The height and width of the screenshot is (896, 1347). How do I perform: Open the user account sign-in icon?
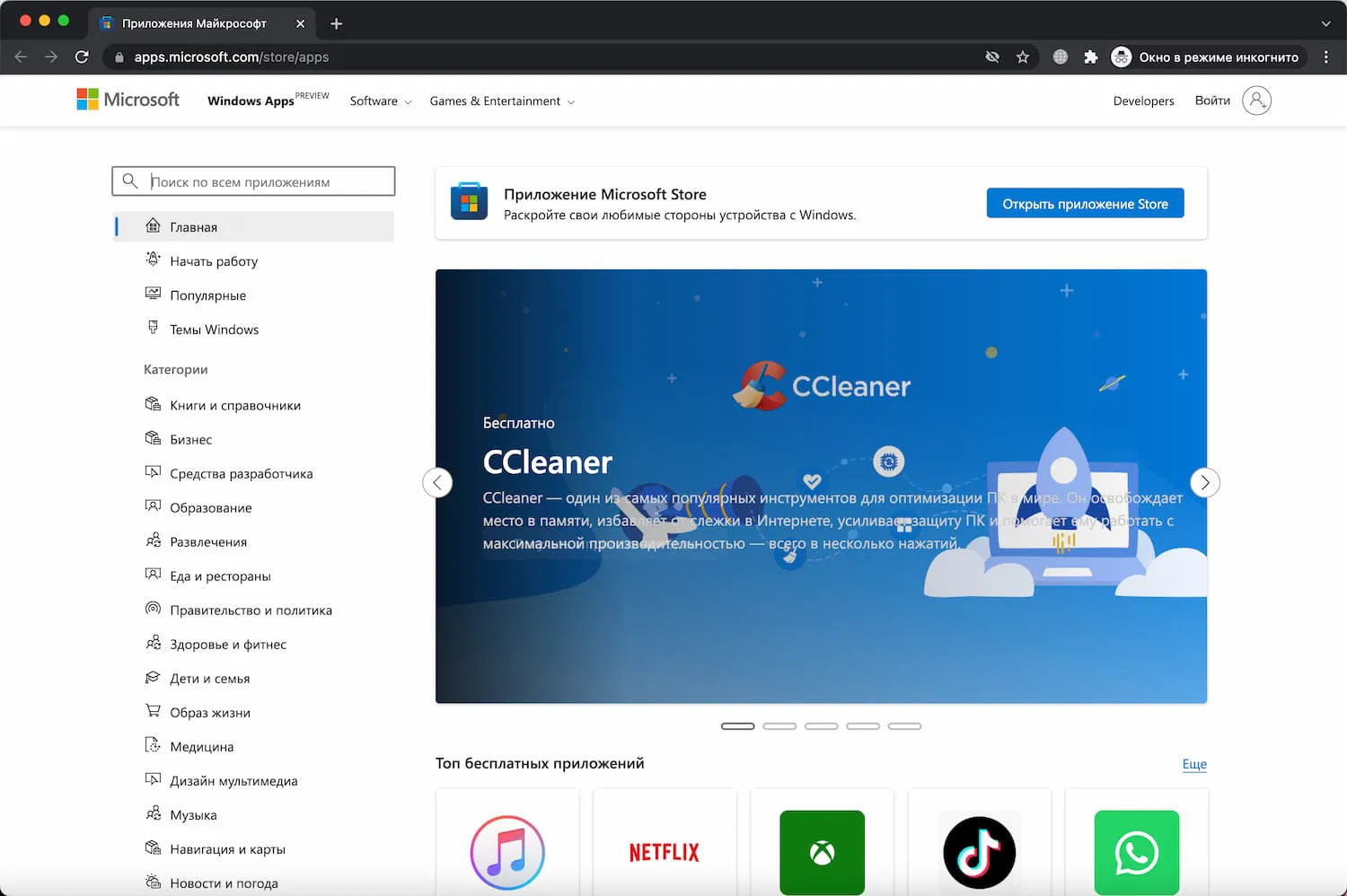point(1256,101)
